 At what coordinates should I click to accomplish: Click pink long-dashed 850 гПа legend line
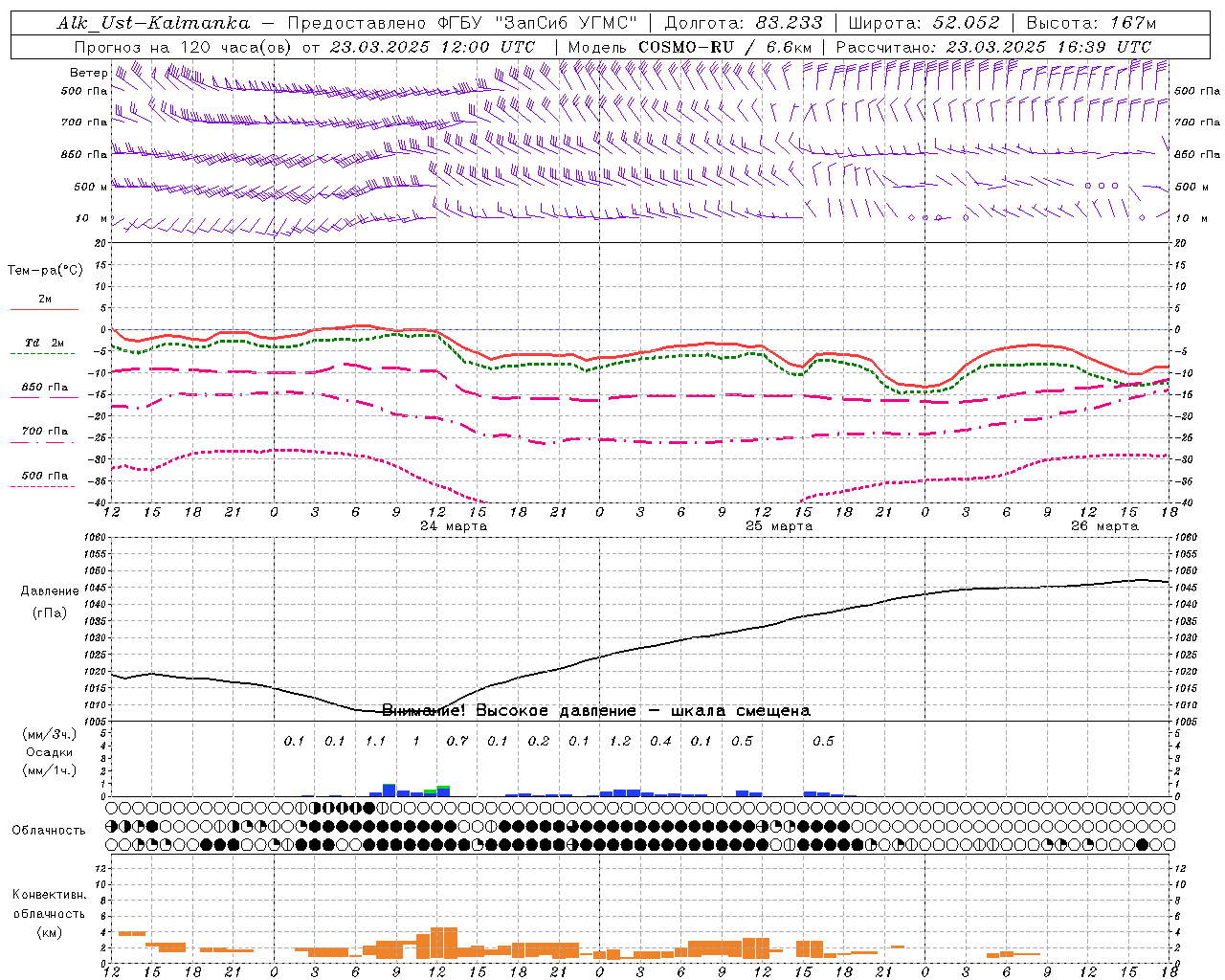42,397
